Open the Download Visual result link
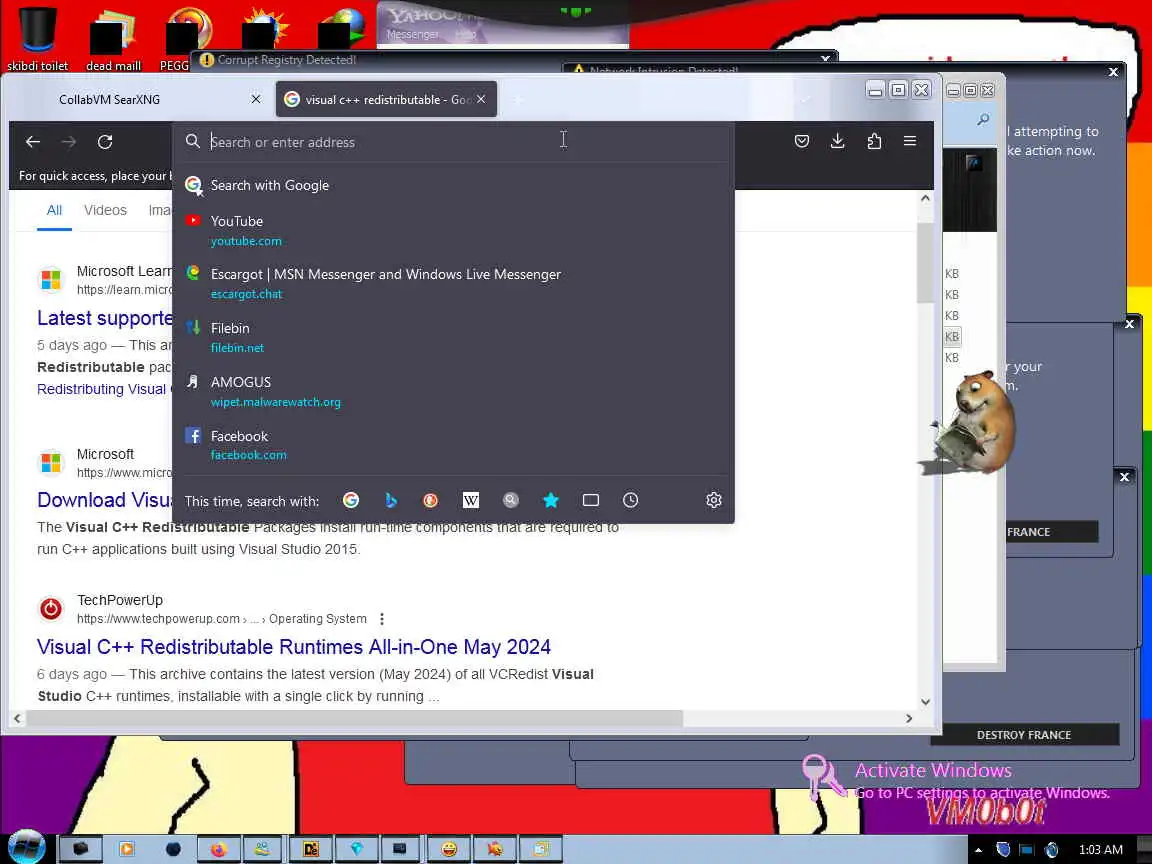This screenshot has height=864, width=1152. pyautogui.click(x=104, y=500)
